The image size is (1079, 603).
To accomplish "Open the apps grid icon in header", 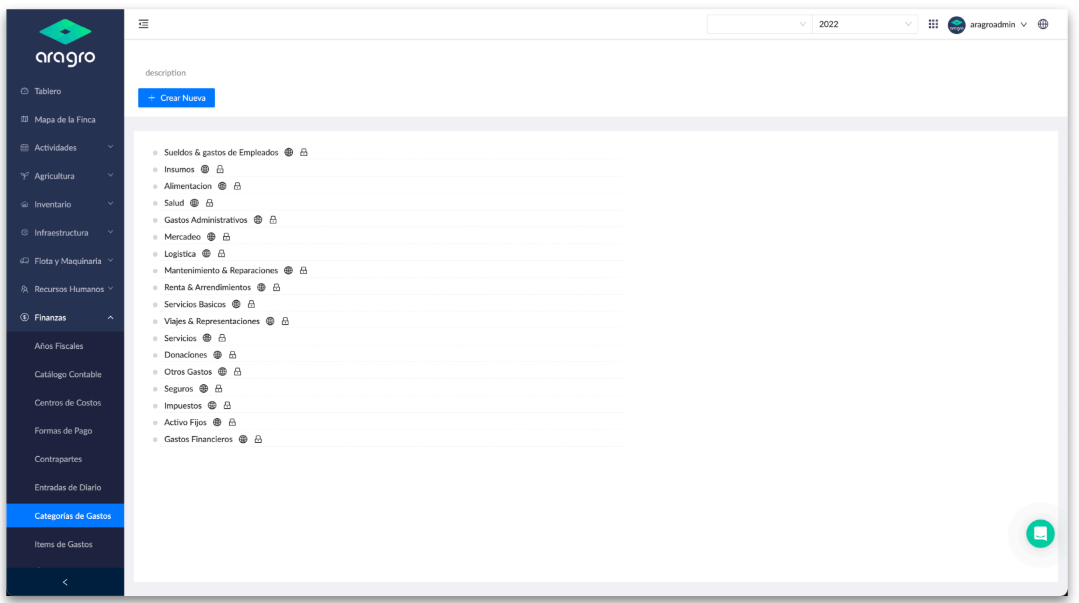I will coord(933,24).
